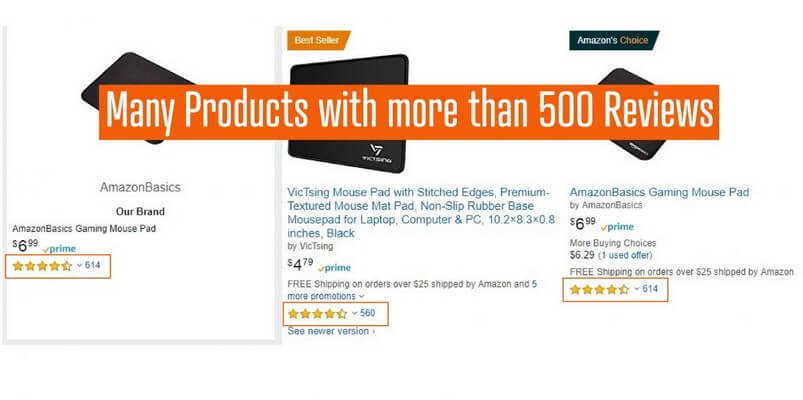Click the $4.79 price

click(x=300, y=264)
